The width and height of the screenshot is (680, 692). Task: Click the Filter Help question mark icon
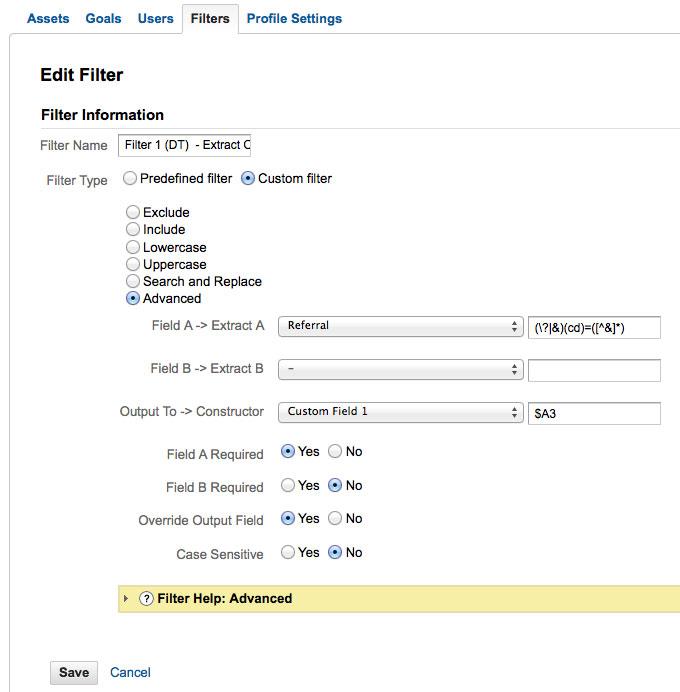pos(146,598)
